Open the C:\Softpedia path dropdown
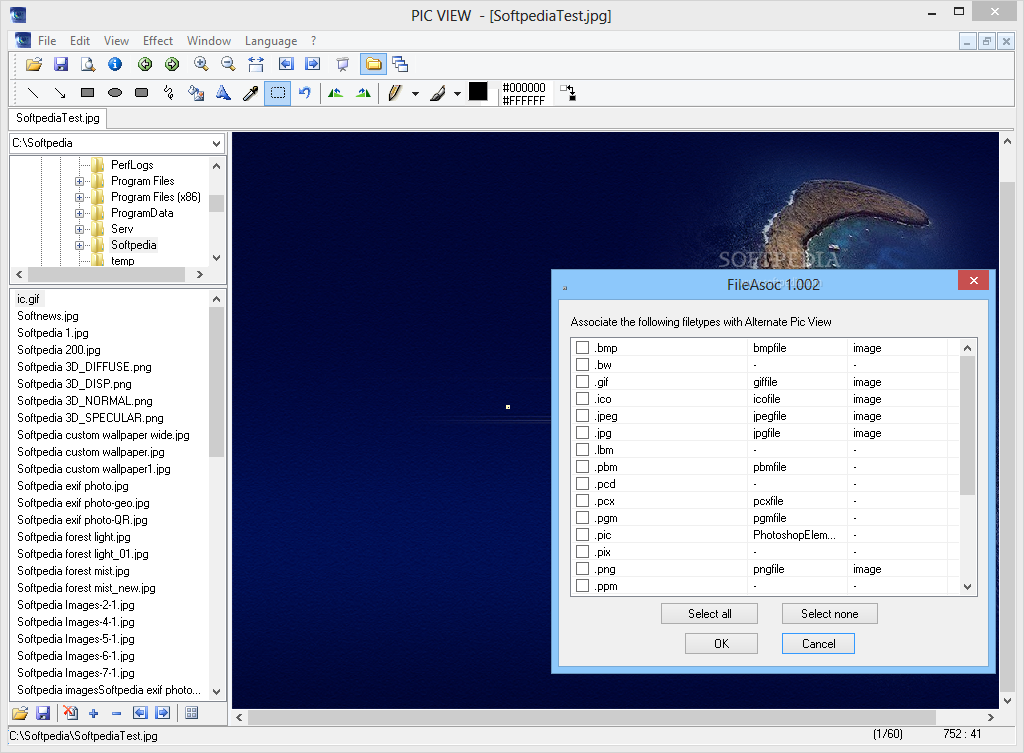Viewport: 1024px width, 753px height. coord(217,143)
